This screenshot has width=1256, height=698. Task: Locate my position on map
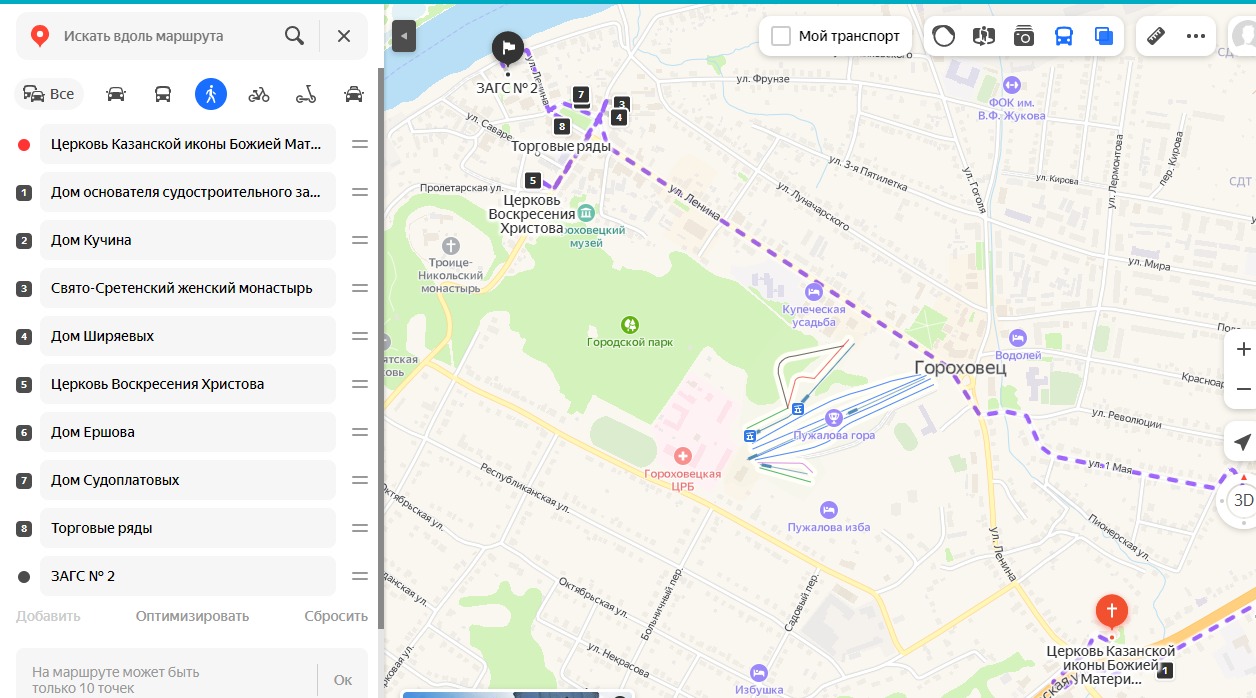(1242, 442)
